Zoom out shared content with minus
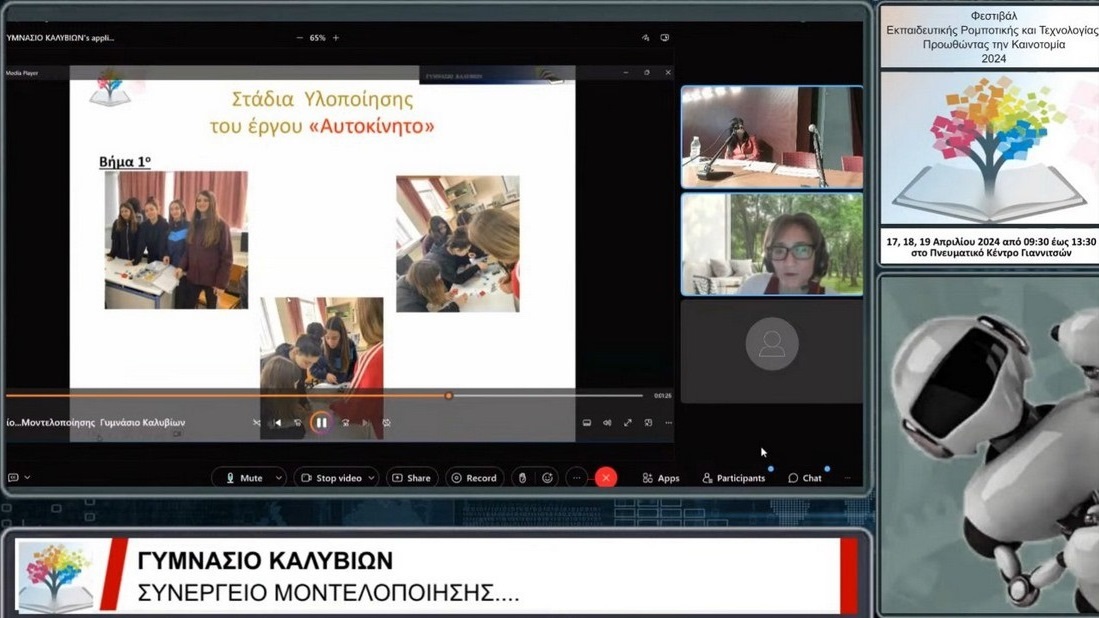 pyautogui.click(x=299, y=38)
